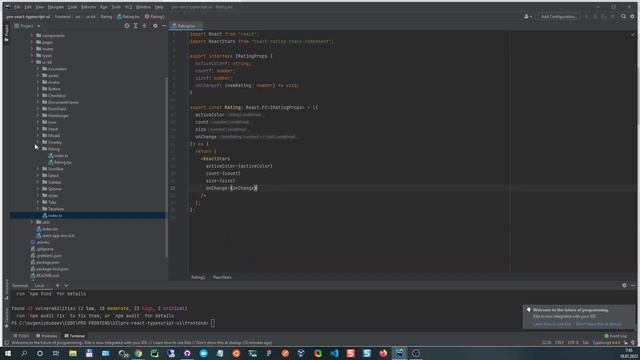This screenshot has height=360, width=640.
Task: Click the CRLF line separator in status bar
Action: click(x=559, y=342)
